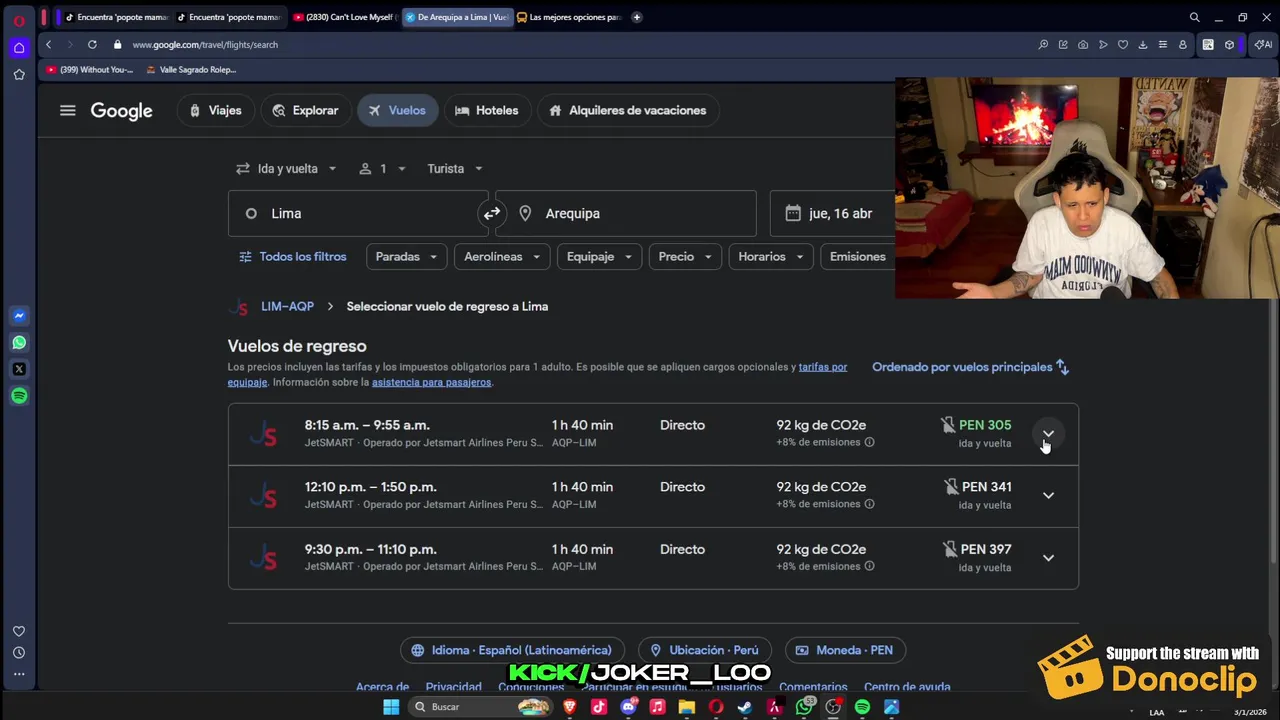Open Ida y vuelta trip type dropdown
The image size is (1280, 720).
(x=287, y=168)
